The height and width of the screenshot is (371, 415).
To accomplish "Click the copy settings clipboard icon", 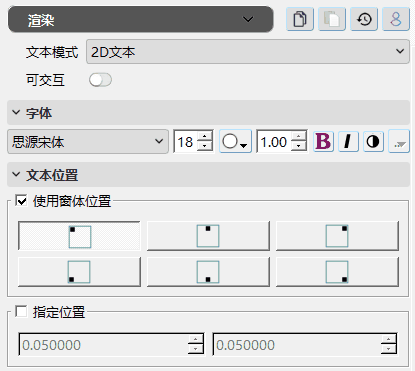I will [x=300, y=19].
